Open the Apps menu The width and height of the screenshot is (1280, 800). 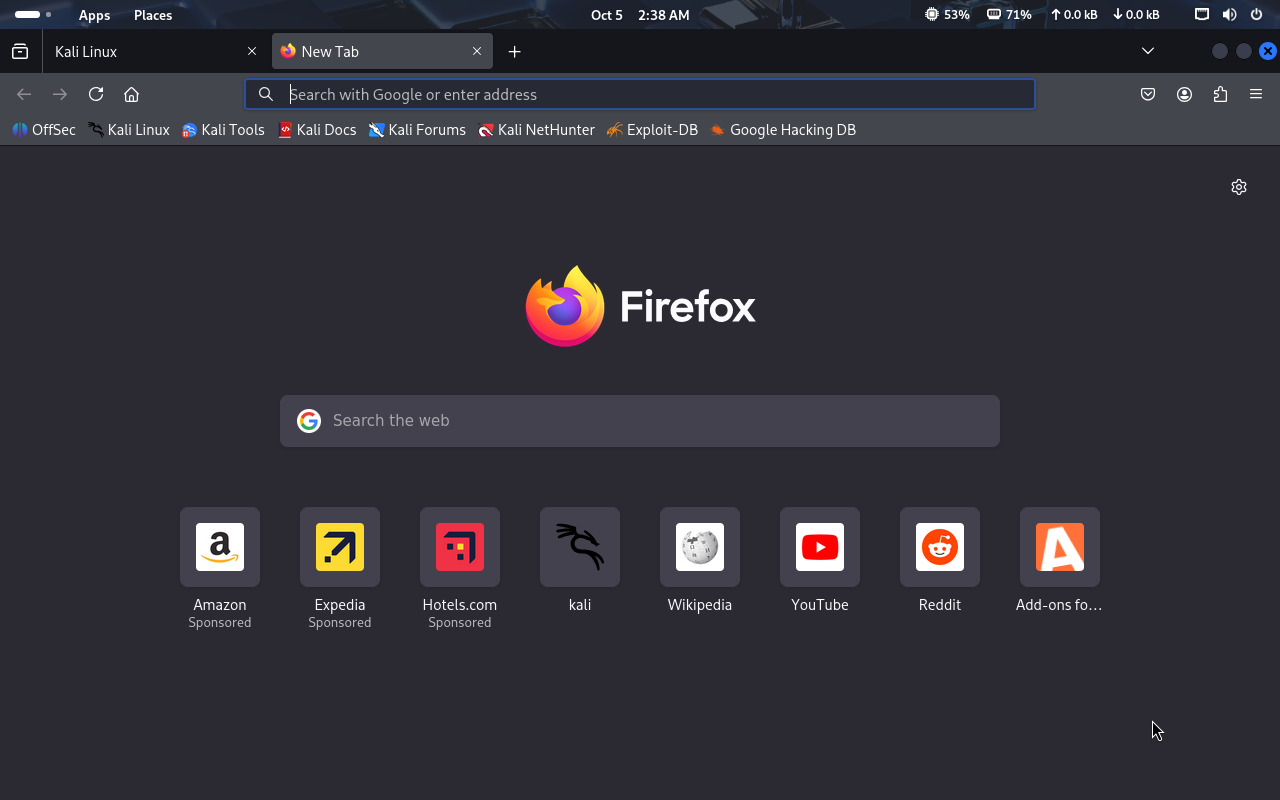(95, 15)
